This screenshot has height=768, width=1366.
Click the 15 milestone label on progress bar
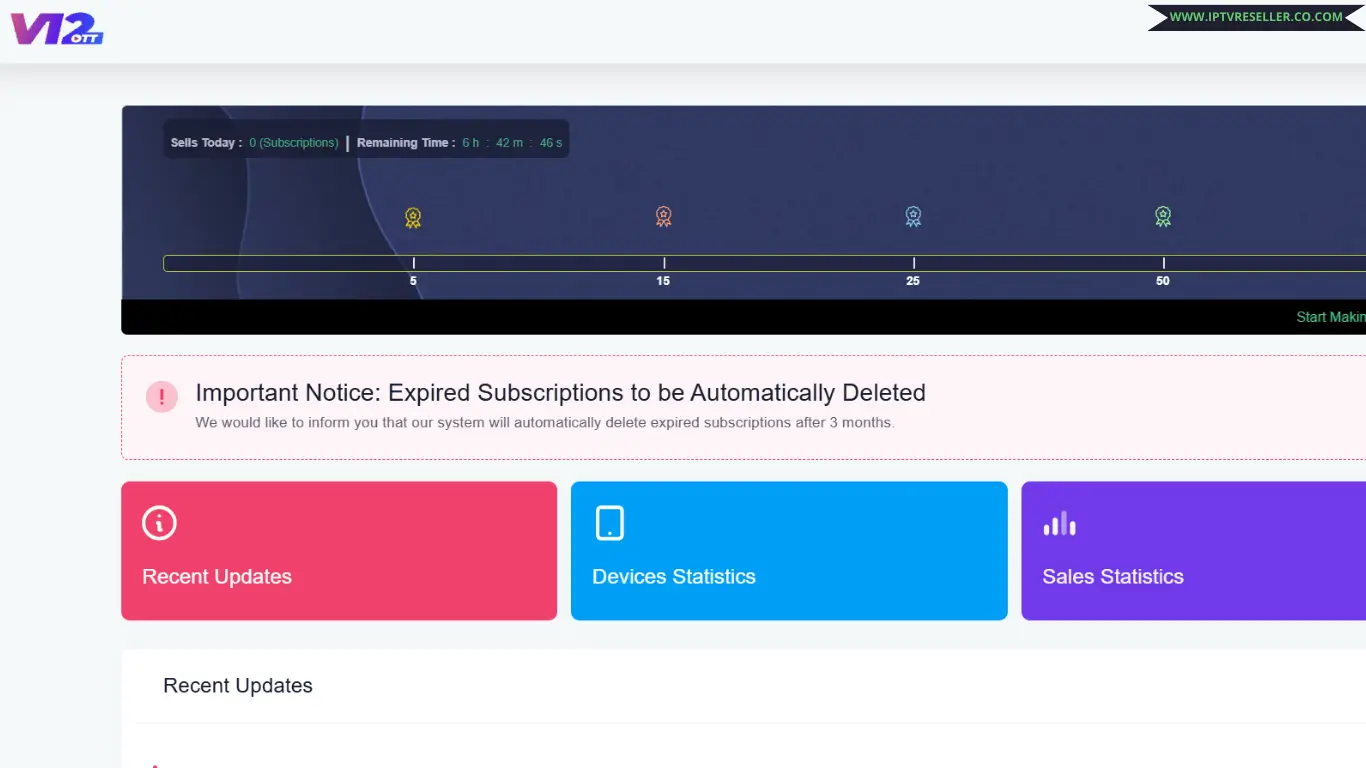coord(663,281)
